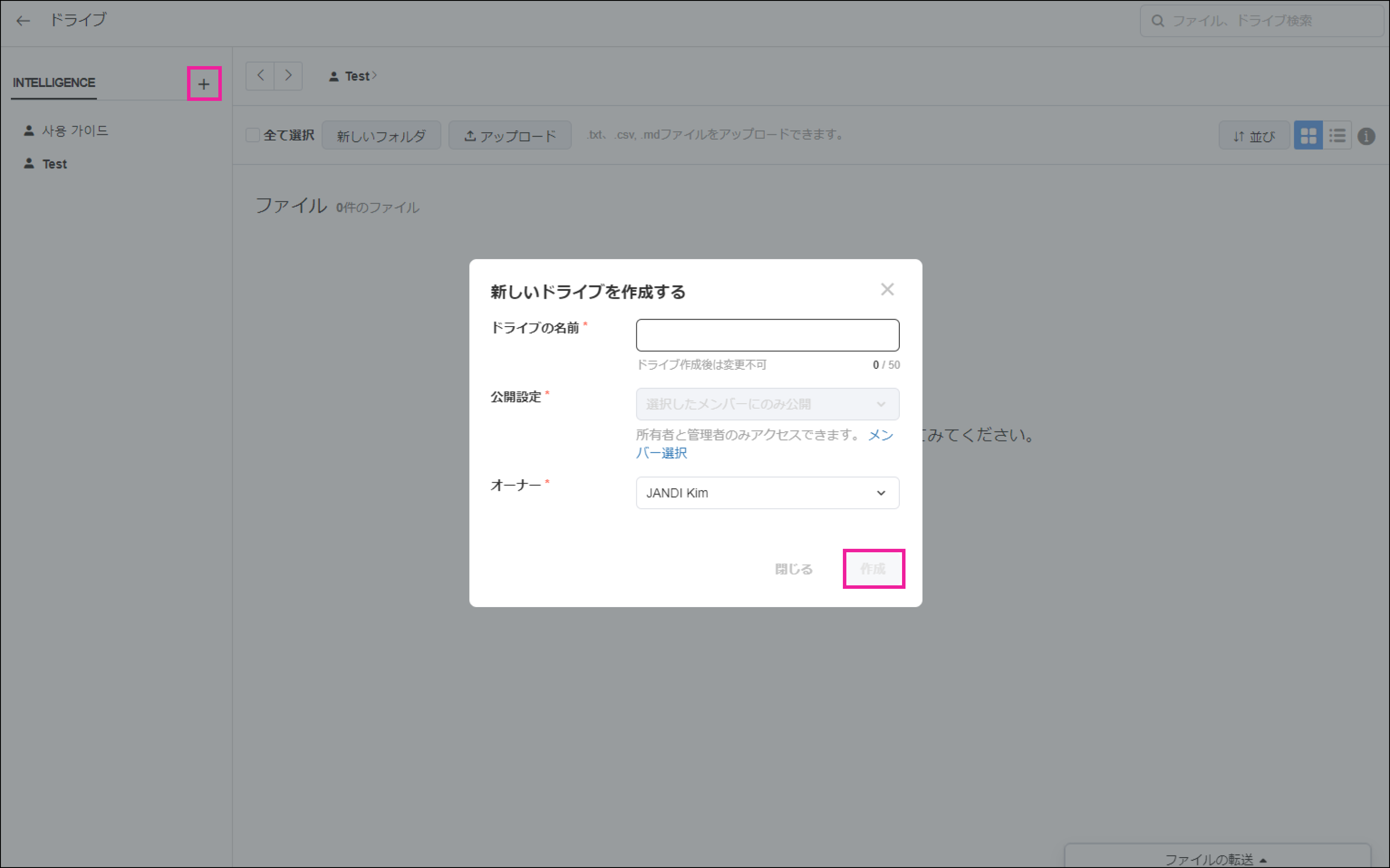Go to previous folder with left chevron
Image resolution: width=1390 pixels, height=868 pixels.
pos(260,76)
